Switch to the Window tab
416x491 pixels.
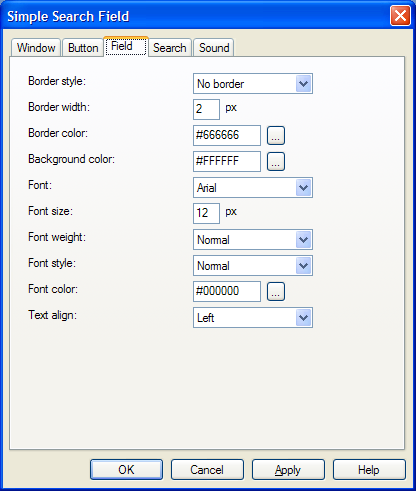click(36, 48)
